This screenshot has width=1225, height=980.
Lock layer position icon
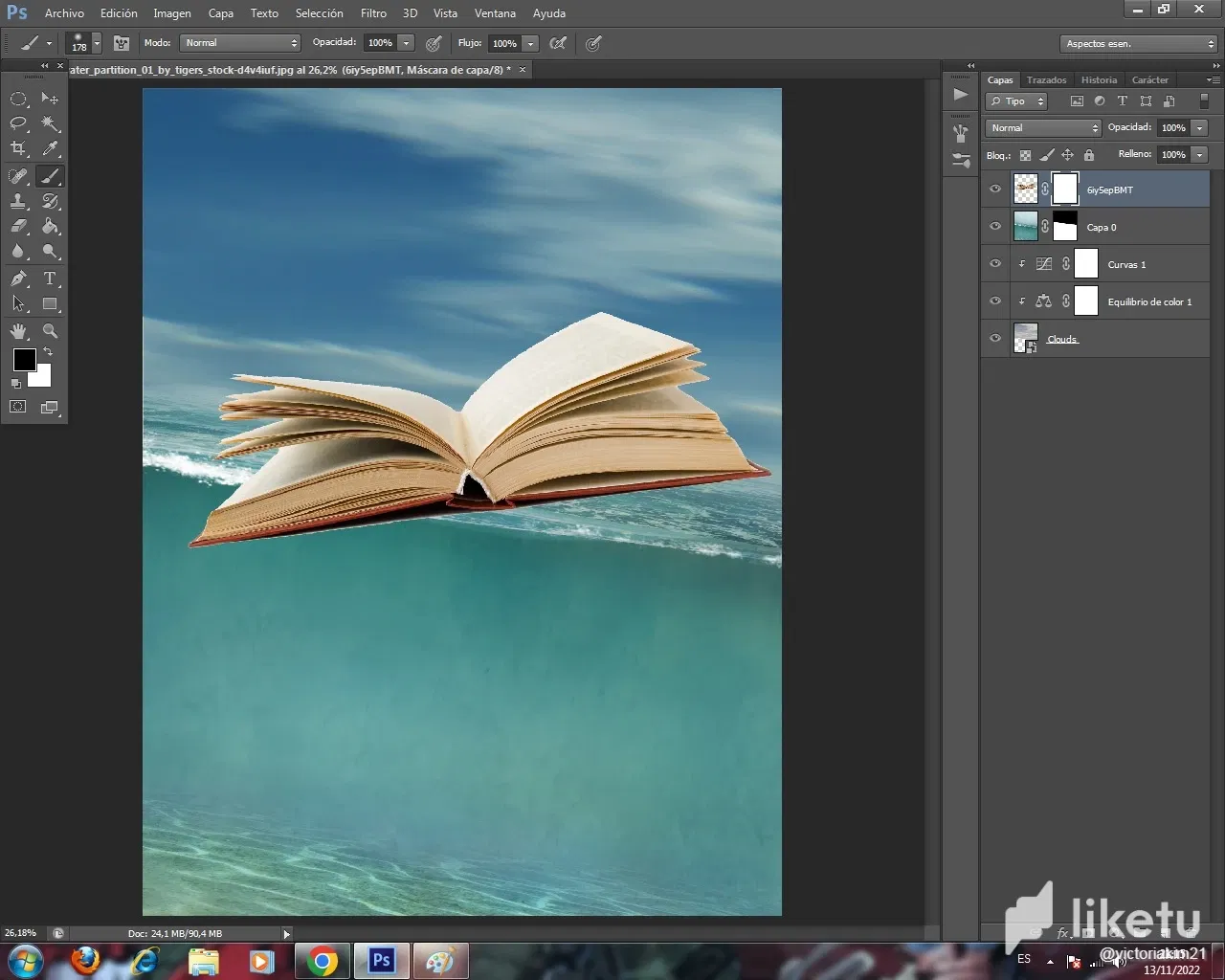point(1067,155)
